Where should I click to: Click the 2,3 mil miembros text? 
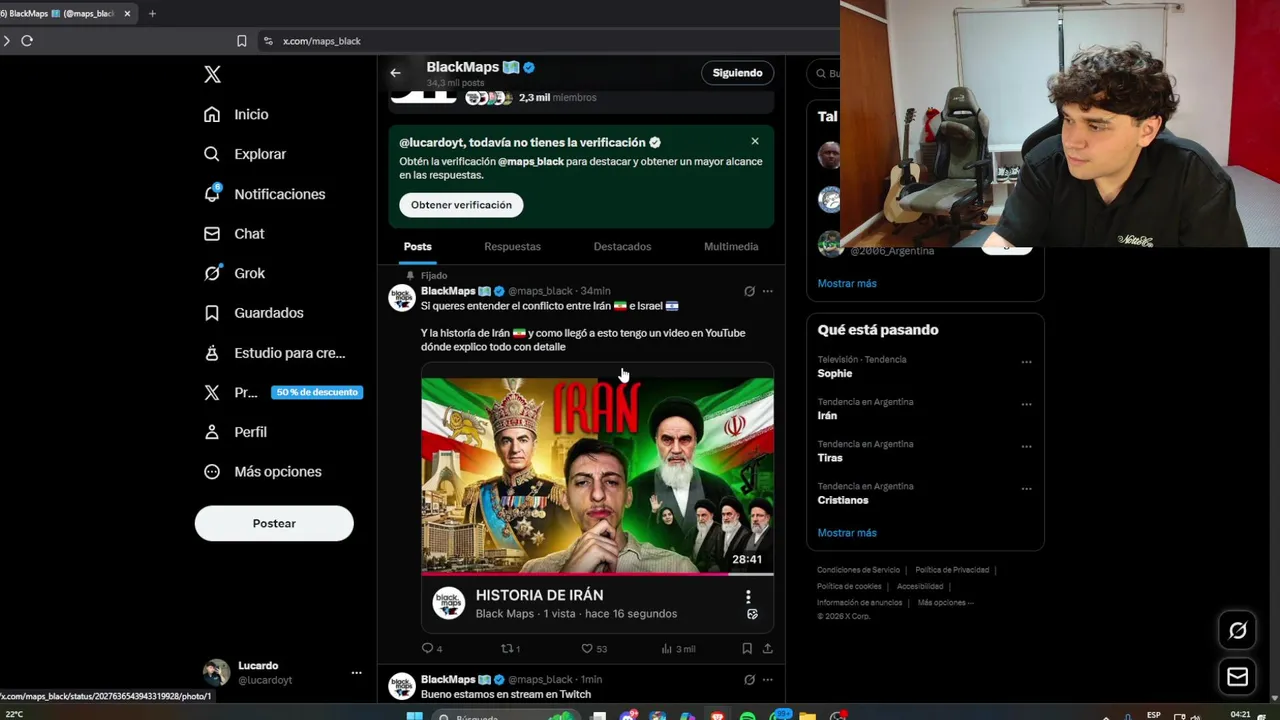coord(557,97)
